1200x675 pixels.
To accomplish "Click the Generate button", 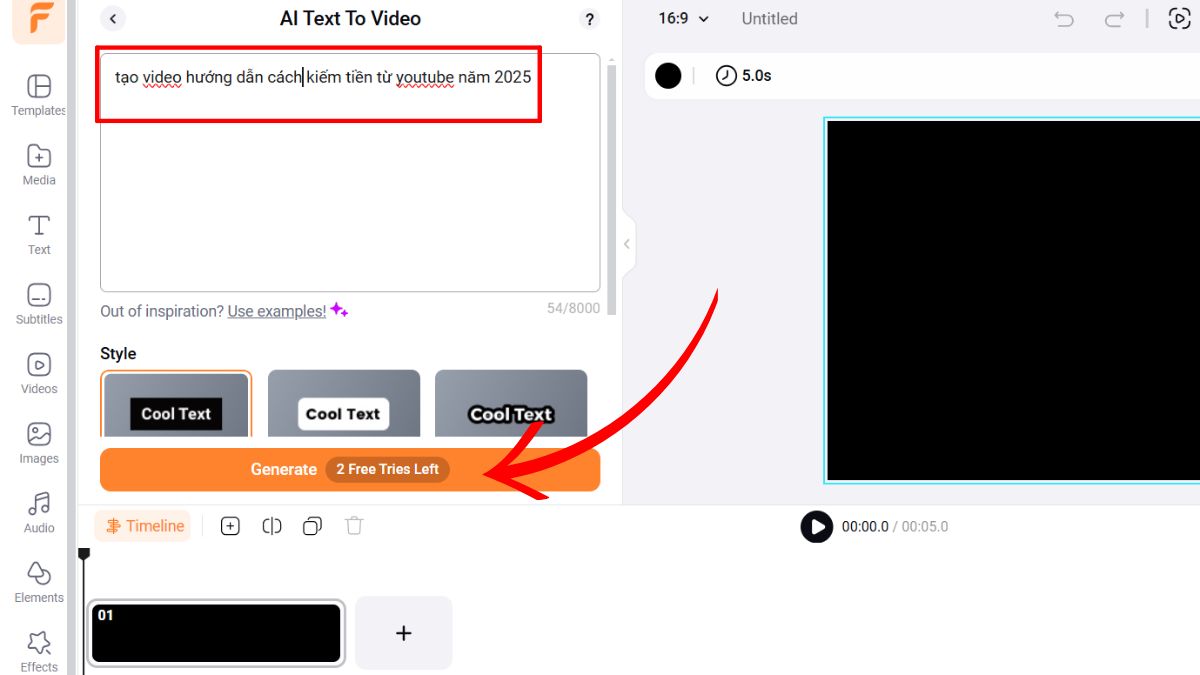I will (x=350, y=469).
